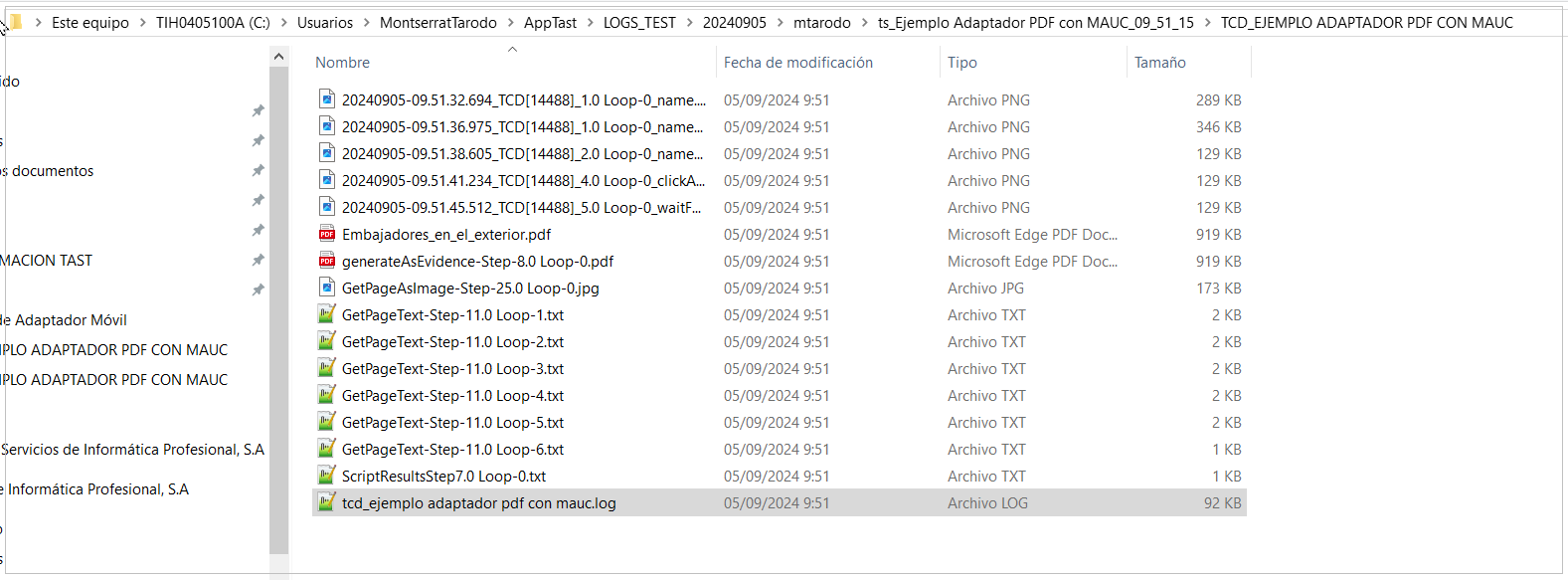This screenshot has height=580, width=1568.
Task: Go to the mtarodo folder in address bar
Action: pyautogui.click(x=821, y=23)
